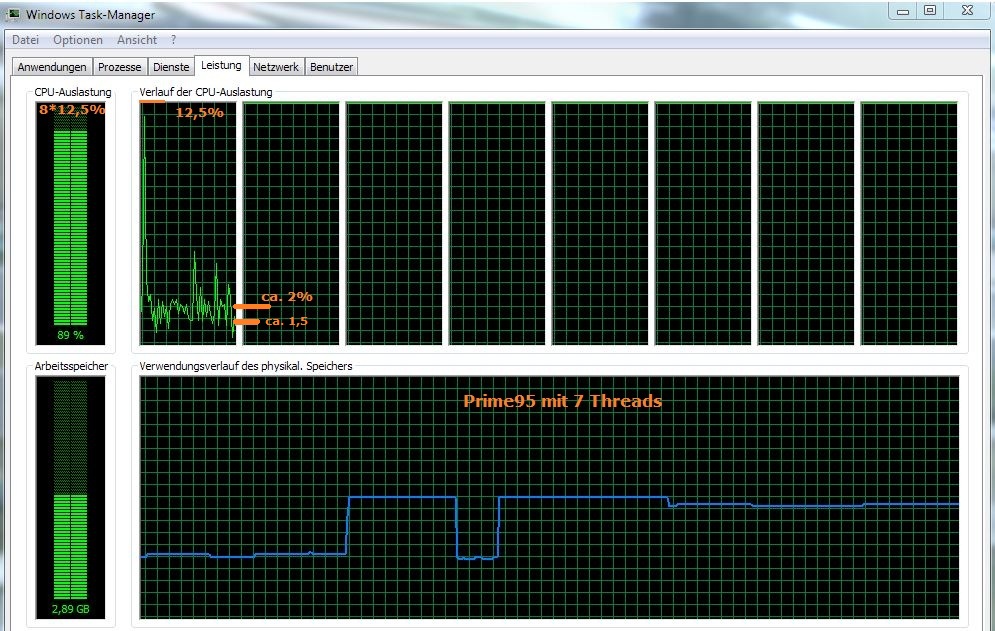Open the '?' help menu
995x631 pixels.
click(x=173, y=40)
